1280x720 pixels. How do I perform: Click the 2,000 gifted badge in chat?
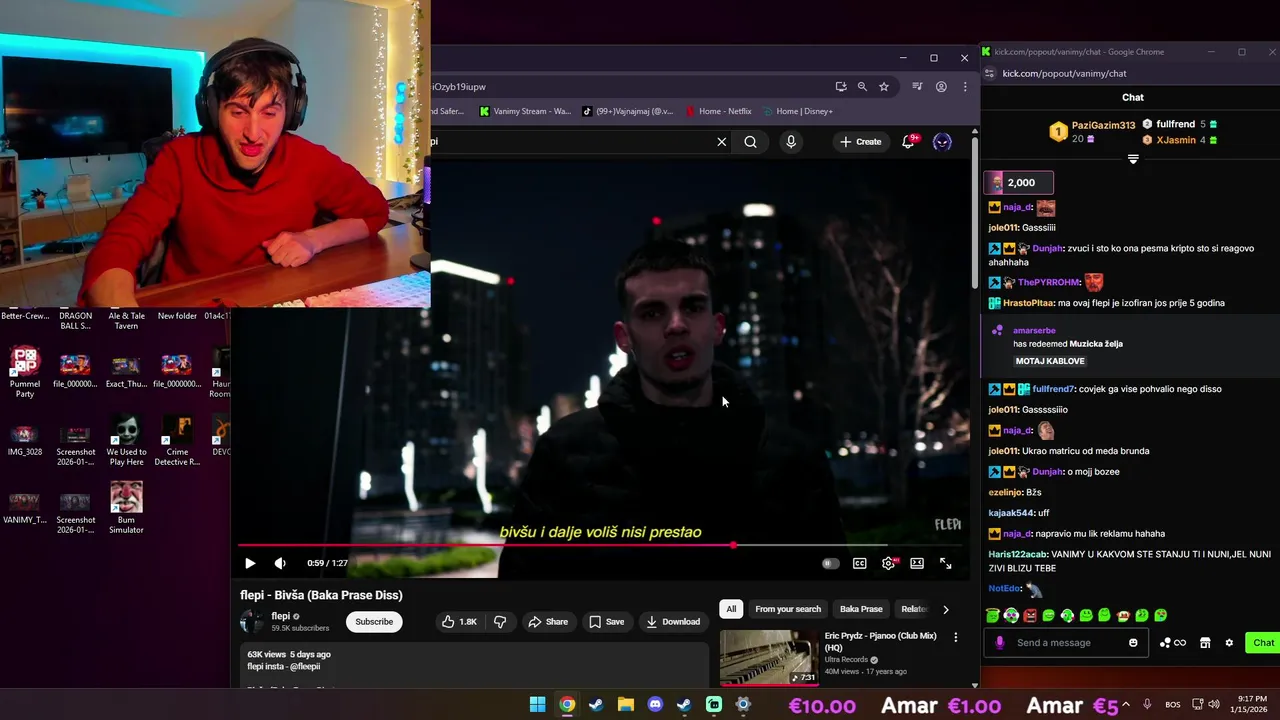click(x=1019, y=182)
